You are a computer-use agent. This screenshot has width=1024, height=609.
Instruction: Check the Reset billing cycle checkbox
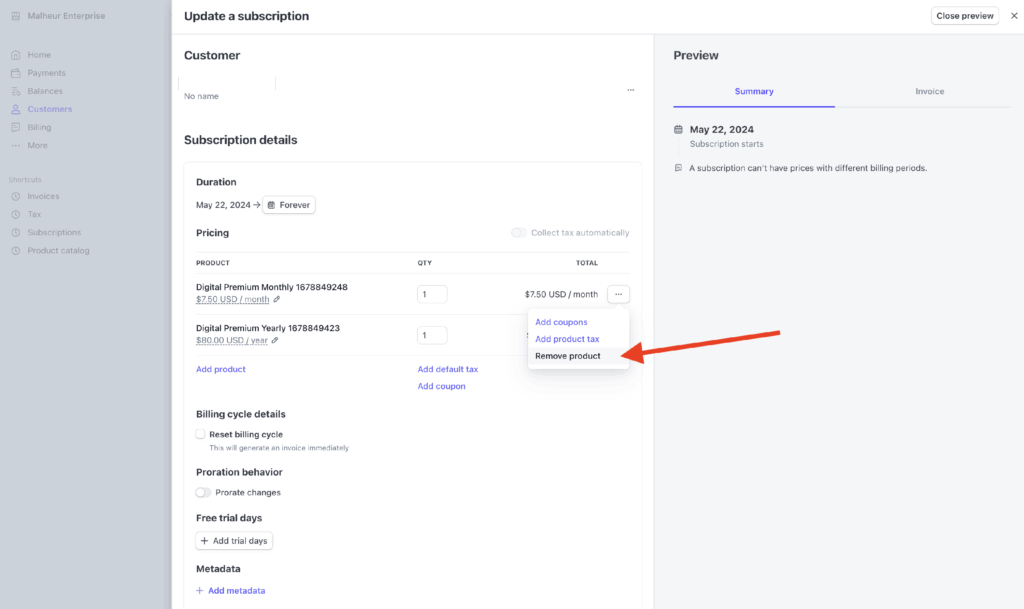point(201,434)
